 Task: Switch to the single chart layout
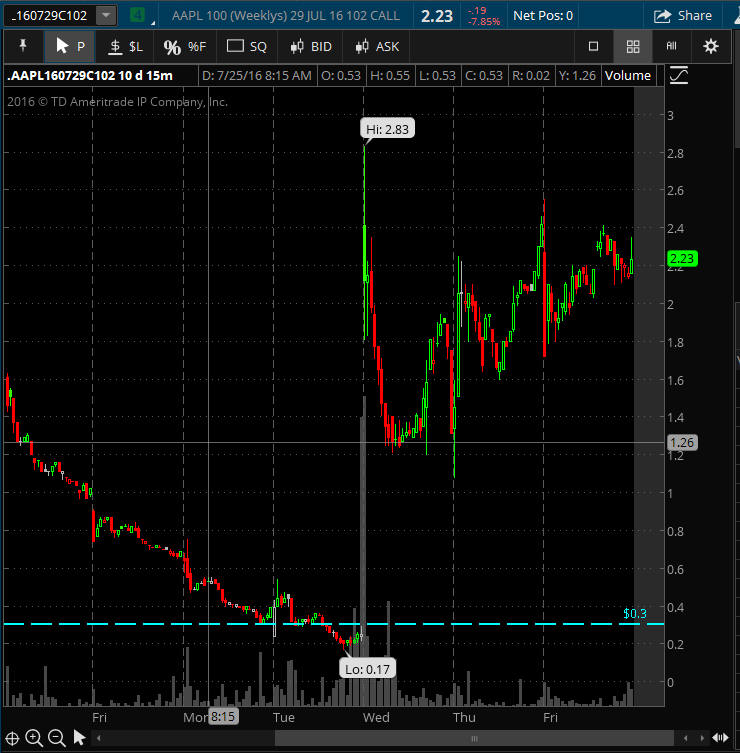pyautogui.click(x=593, y=47)
